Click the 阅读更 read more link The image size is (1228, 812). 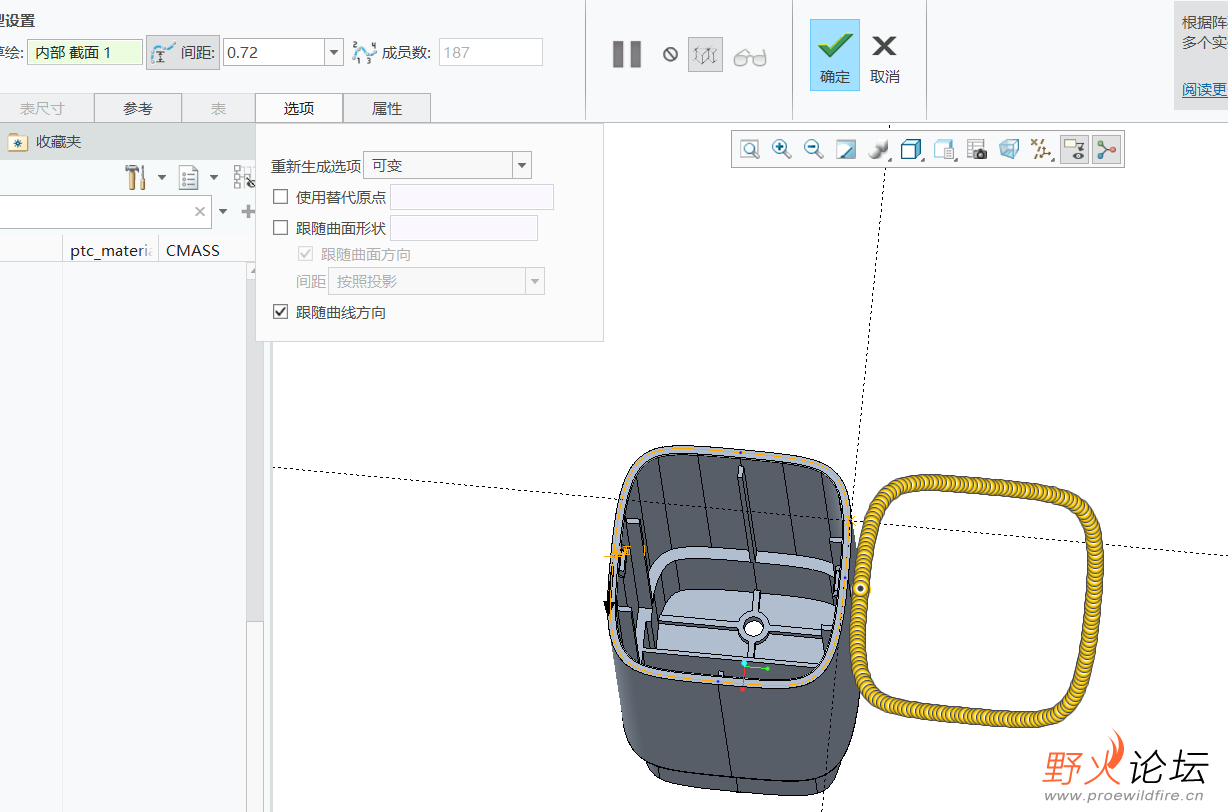click(1204, 89)
